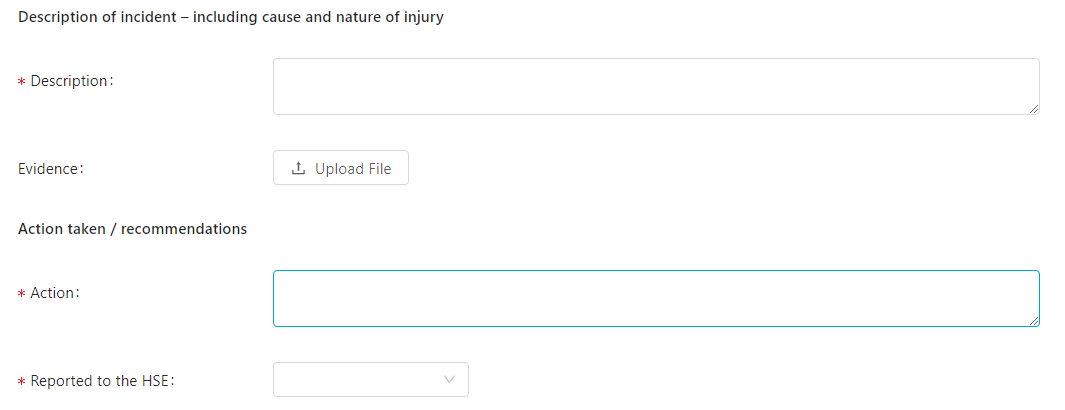Click the word 'injury' in the incident heading
This screenshot has height=410, width=1065.
click(425, 18)
